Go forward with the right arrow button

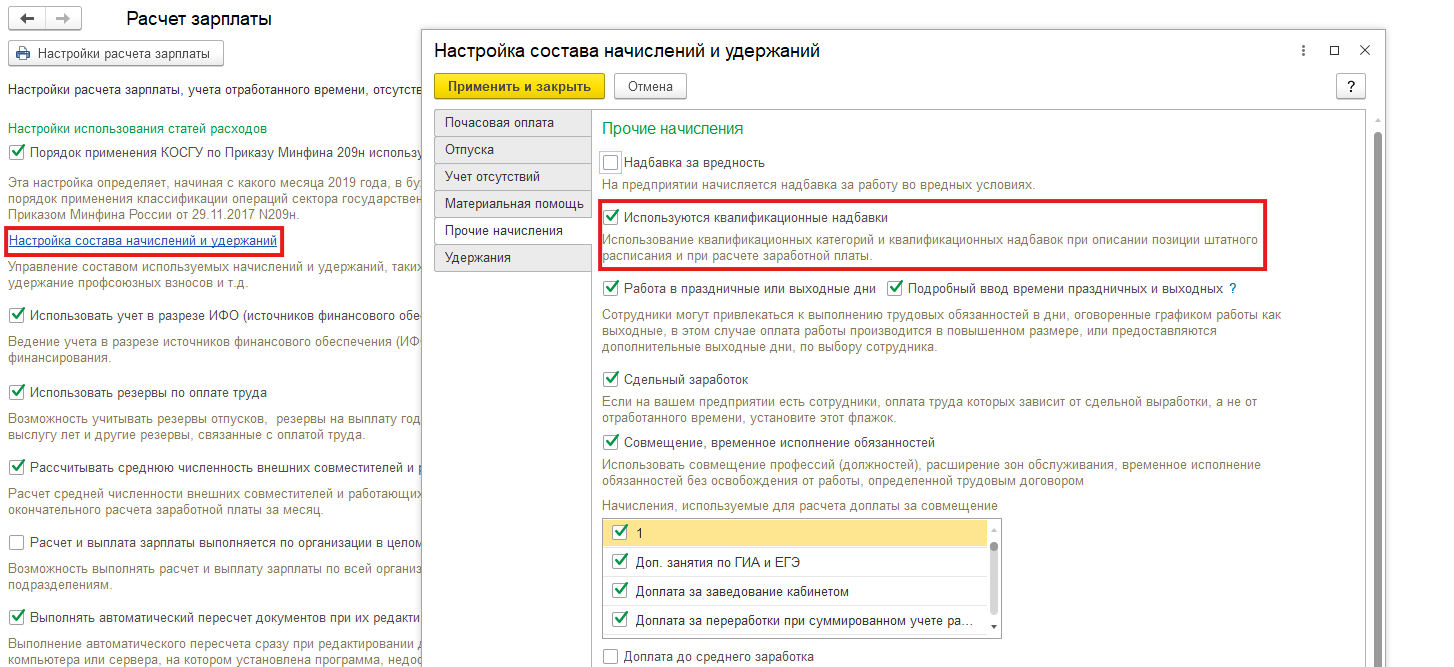[63, 19]
